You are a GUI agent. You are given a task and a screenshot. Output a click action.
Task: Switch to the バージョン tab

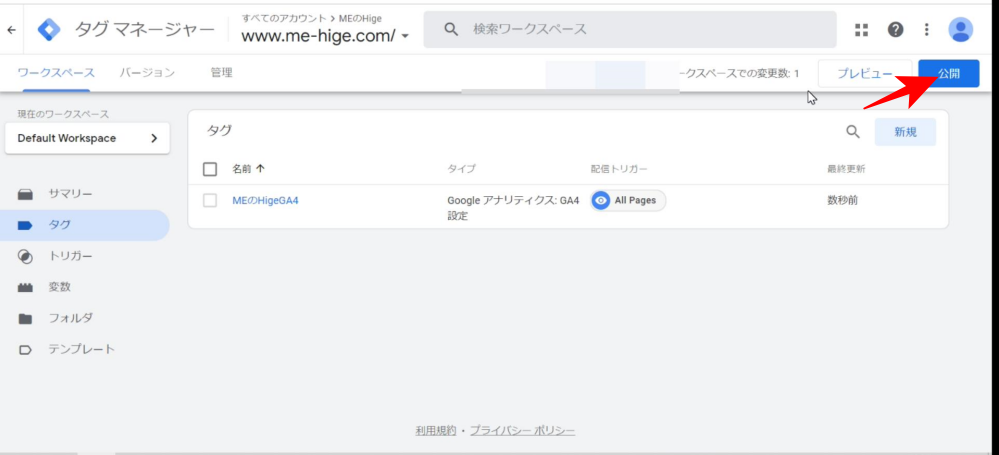(147, 73)
